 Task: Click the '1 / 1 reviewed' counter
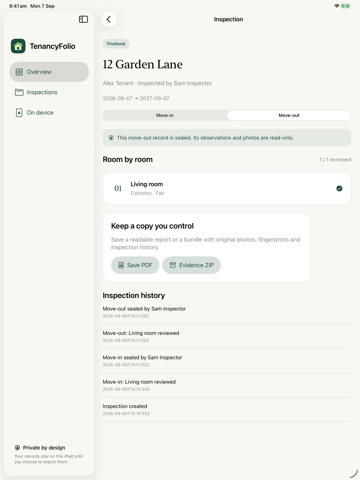point(335,160)
